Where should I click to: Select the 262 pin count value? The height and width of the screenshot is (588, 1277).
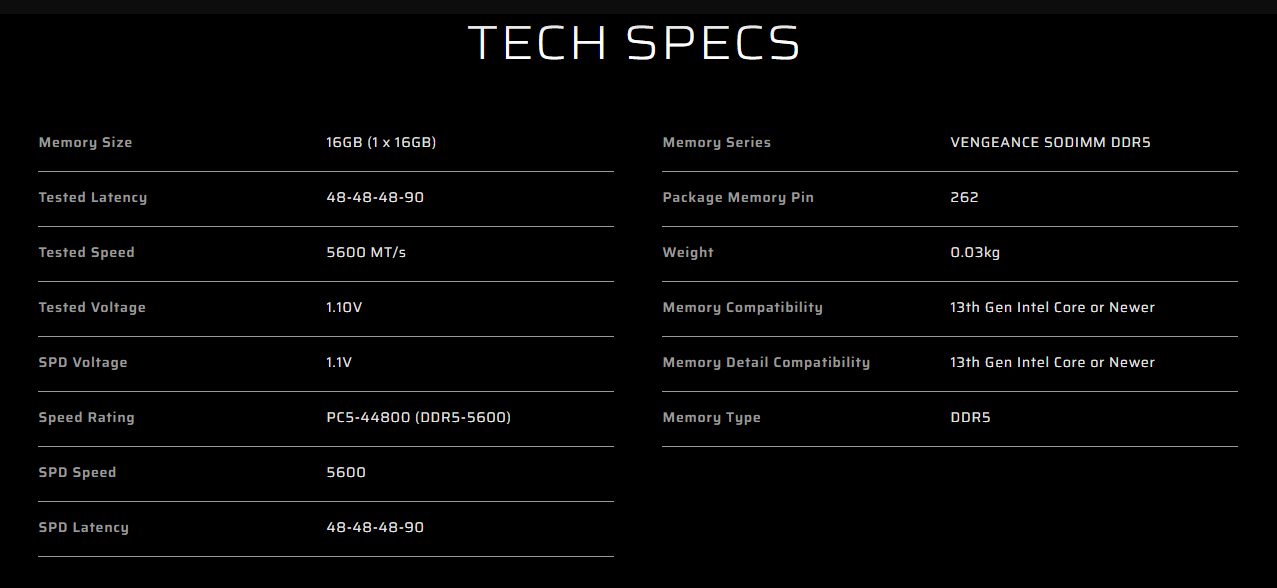pyautogui.click(x=964, y=198)
